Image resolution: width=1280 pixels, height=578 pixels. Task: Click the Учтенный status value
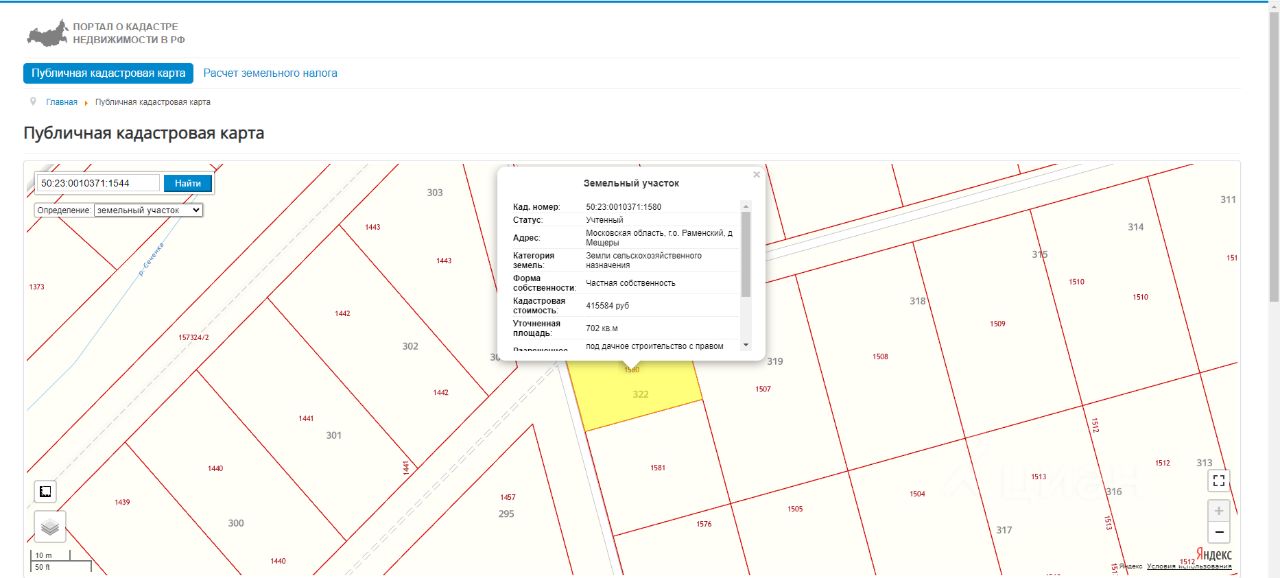(604, 220)
